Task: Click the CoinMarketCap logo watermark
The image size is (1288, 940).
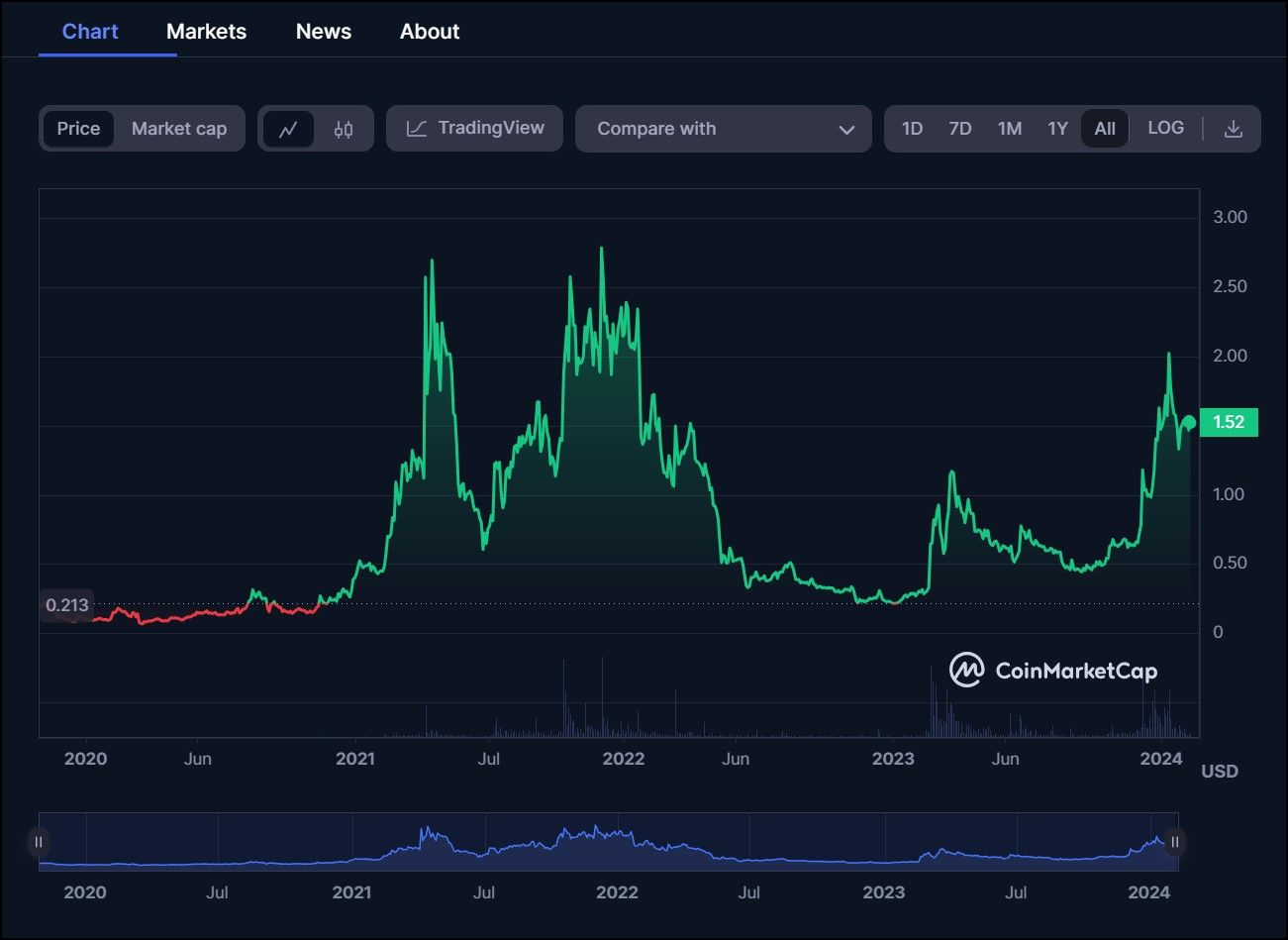Action: [1052, 671]
